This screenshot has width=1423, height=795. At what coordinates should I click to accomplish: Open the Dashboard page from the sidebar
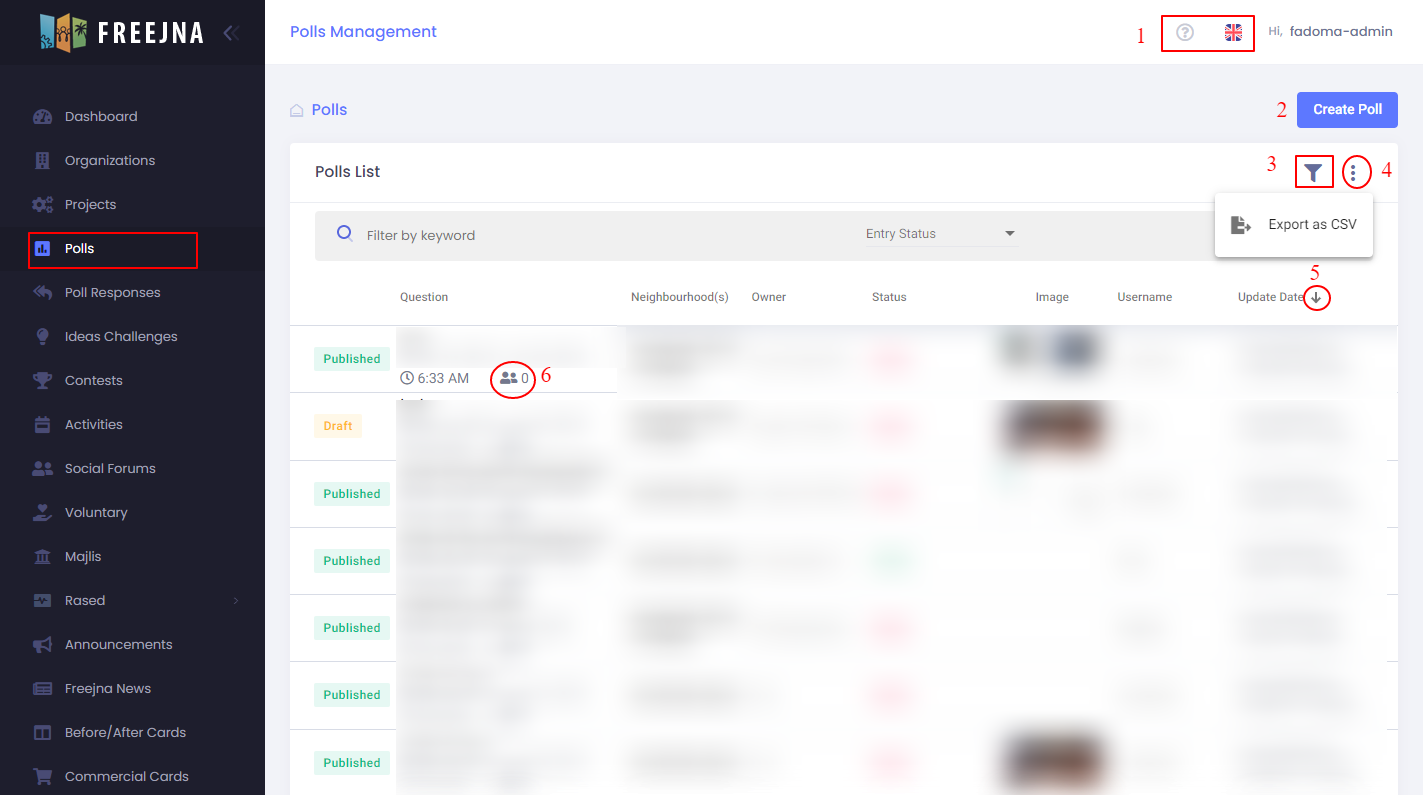coord(101,117)
